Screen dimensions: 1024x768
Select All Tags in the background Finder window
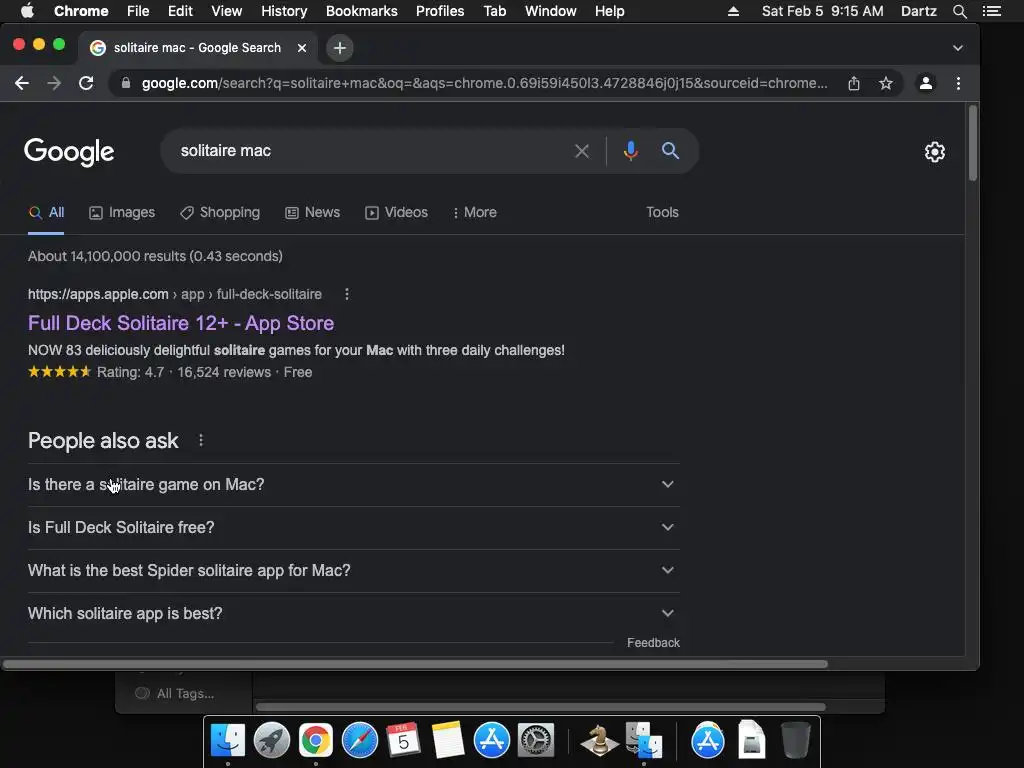[174, 694]
